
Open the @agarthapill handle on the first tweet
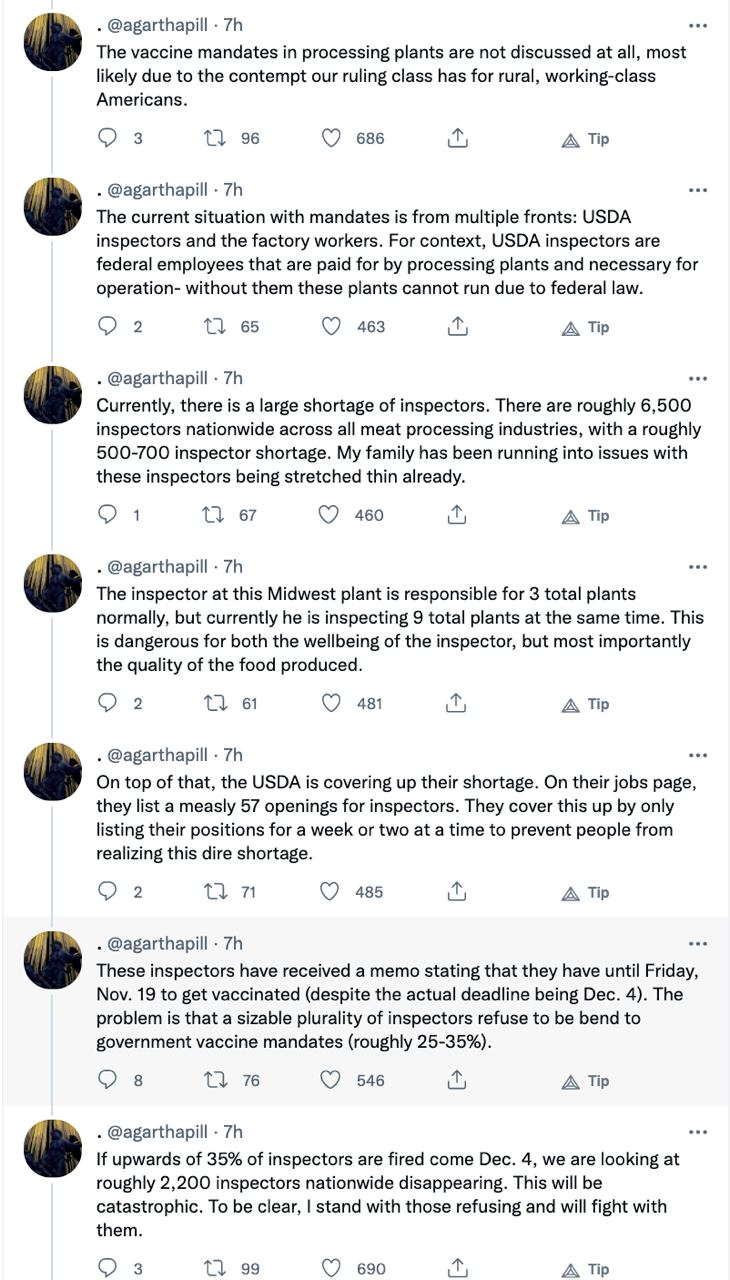click(x=157, y=24)
